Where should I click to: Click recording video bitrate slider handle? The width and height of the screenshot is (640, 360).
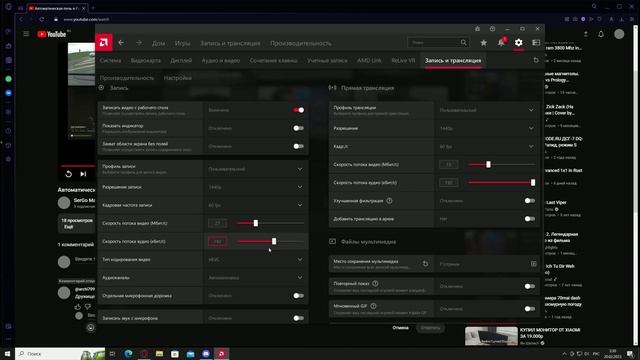(x=256, y=223)
